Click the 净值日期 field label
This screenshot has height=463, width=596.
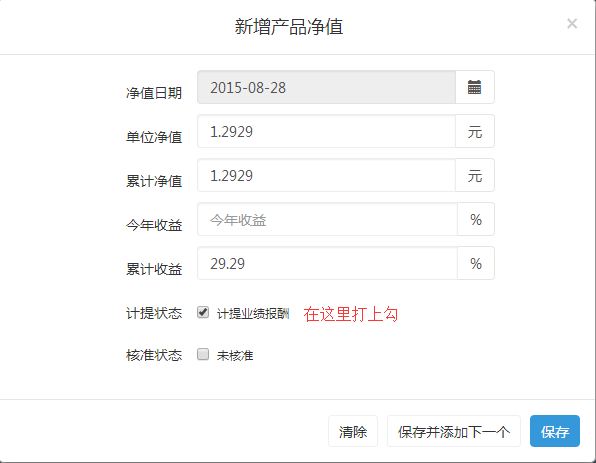pyautogui.click(x=154, y=93)
